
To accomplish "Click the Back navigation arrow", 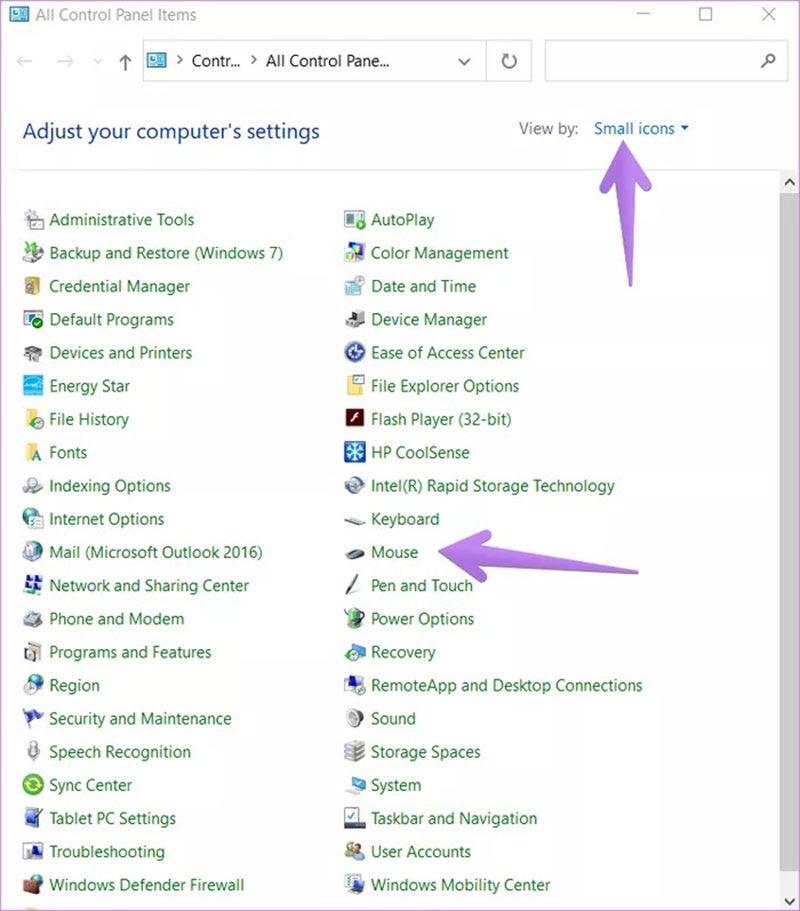I will click(x=24, y=61).
